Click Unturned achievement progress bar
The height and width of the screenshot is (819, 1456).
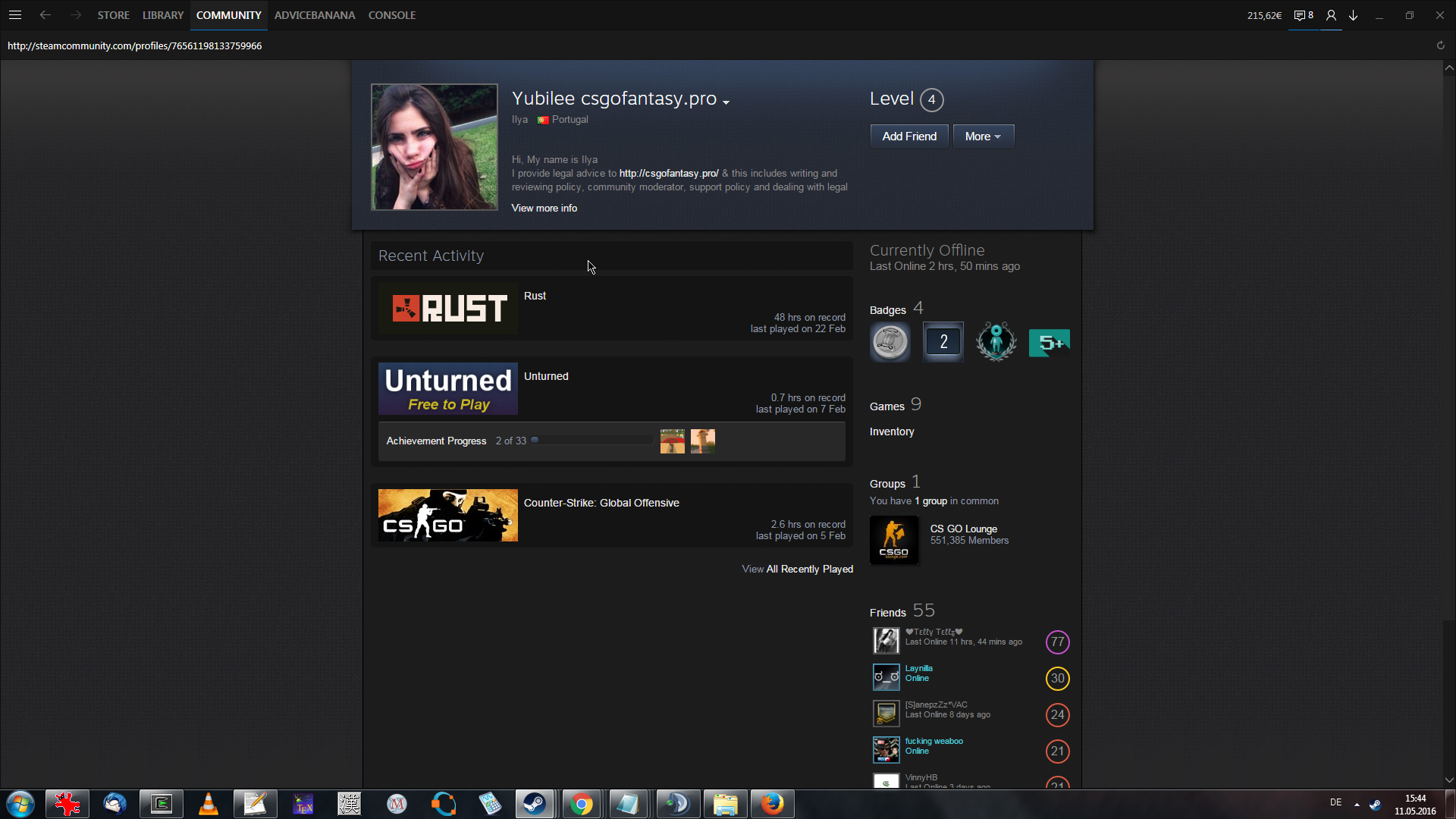coord(591,441)
